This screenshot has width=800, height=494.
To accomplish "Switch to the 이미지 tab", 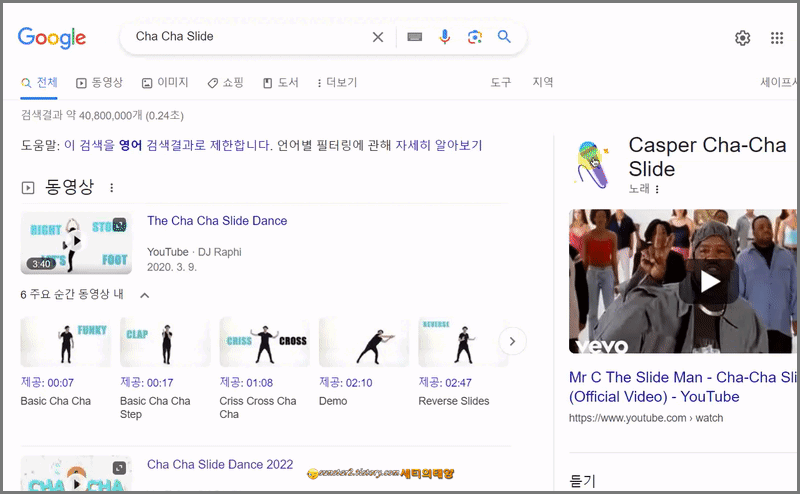I will coord(165,83).
